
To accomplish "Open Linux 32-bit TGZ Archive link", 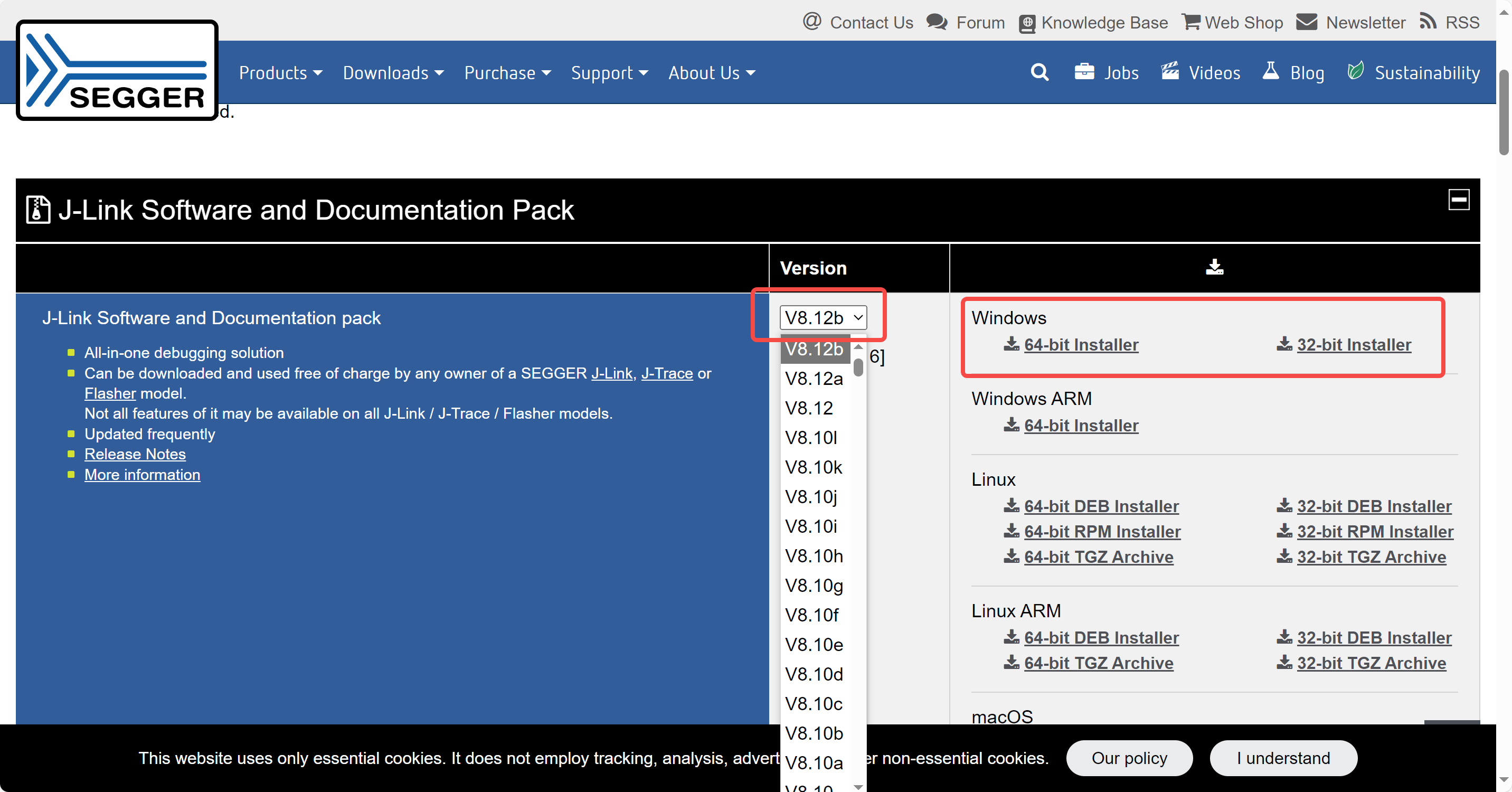I will 1372,557.
